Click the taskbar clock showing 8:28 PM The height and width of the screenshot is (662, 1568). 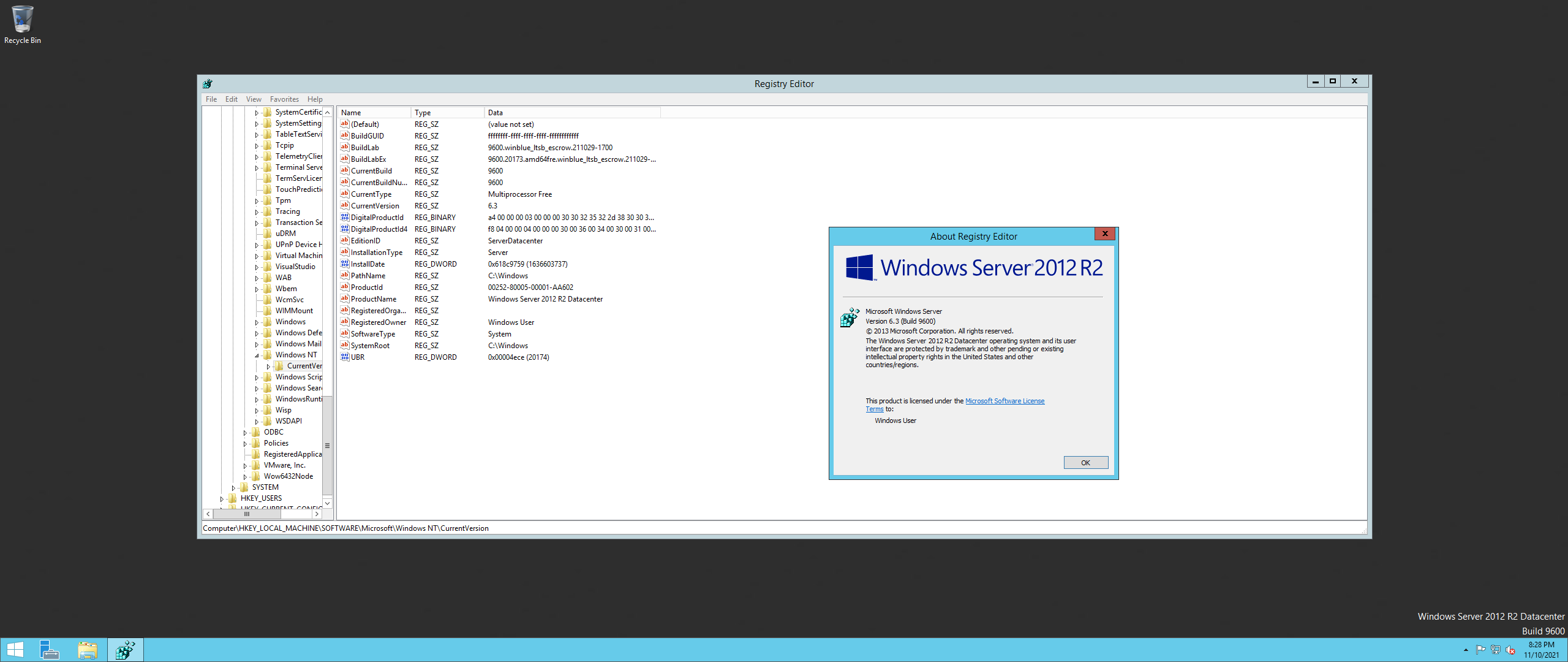click(1541, 650)
